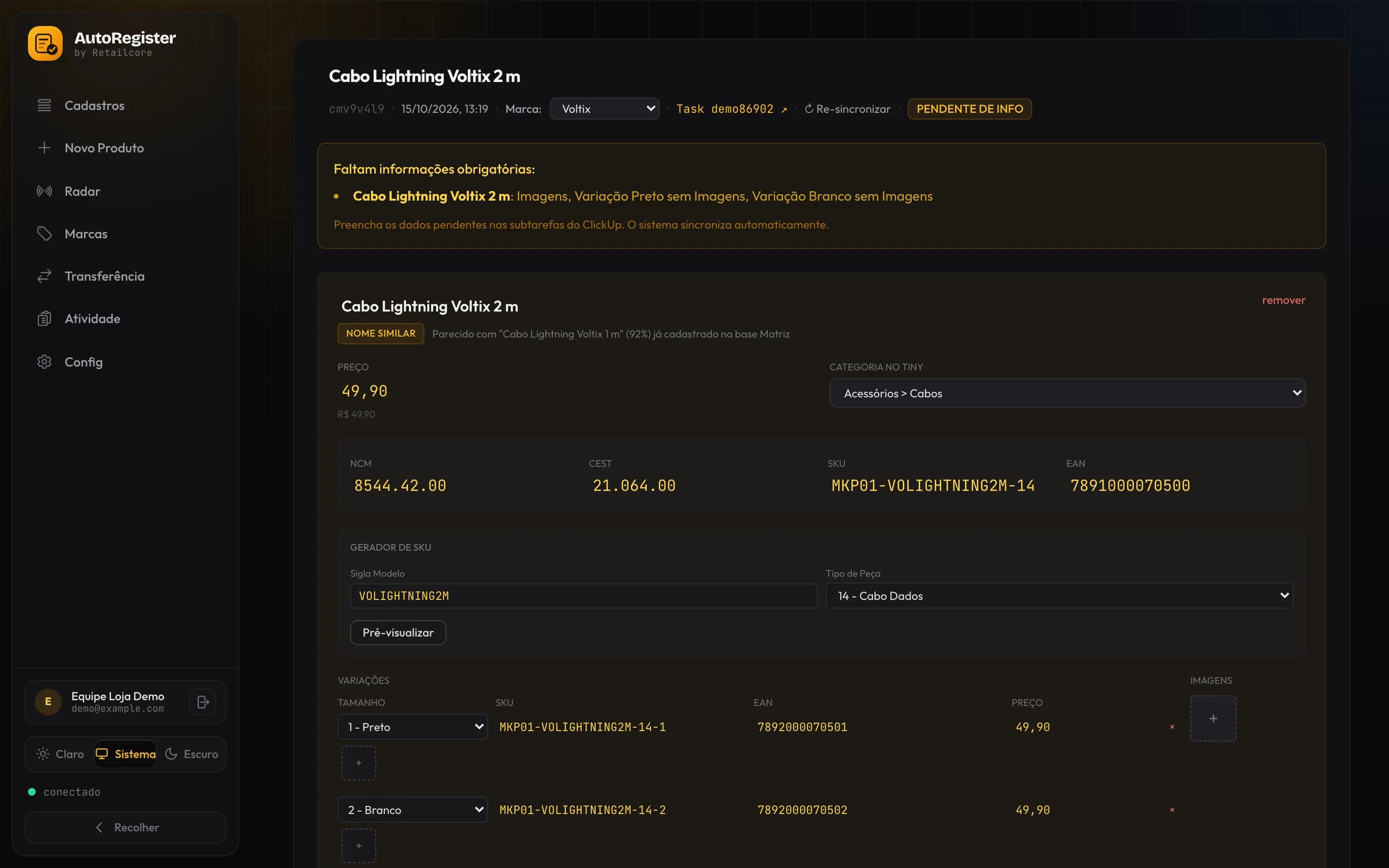Click the EAN value 7891000070500
The image size is (1389, 868).
(1130, 486)
